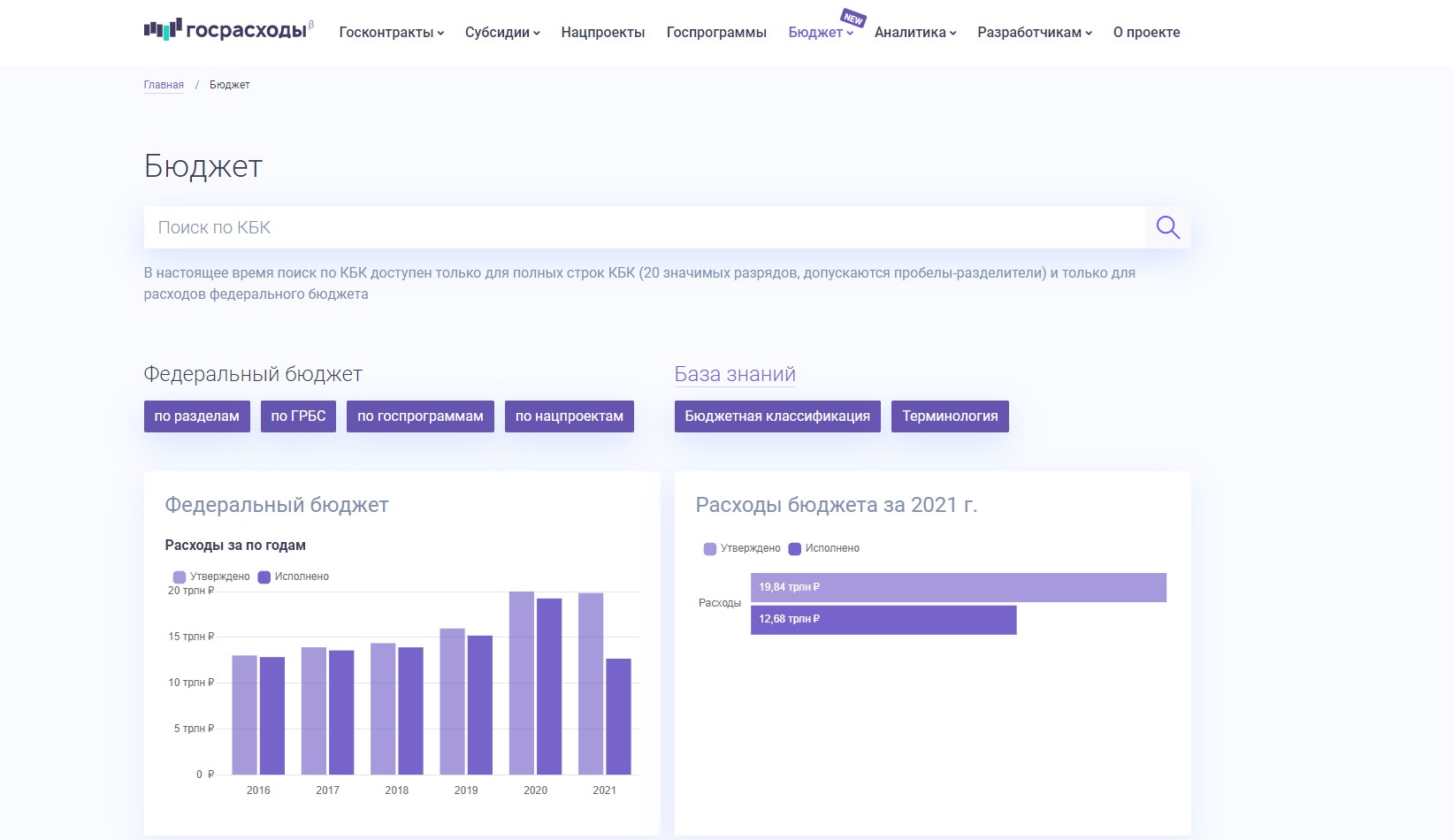Toggle Исполнено legend in yearly chart
1453x840 pixels.
coord(294,577)
